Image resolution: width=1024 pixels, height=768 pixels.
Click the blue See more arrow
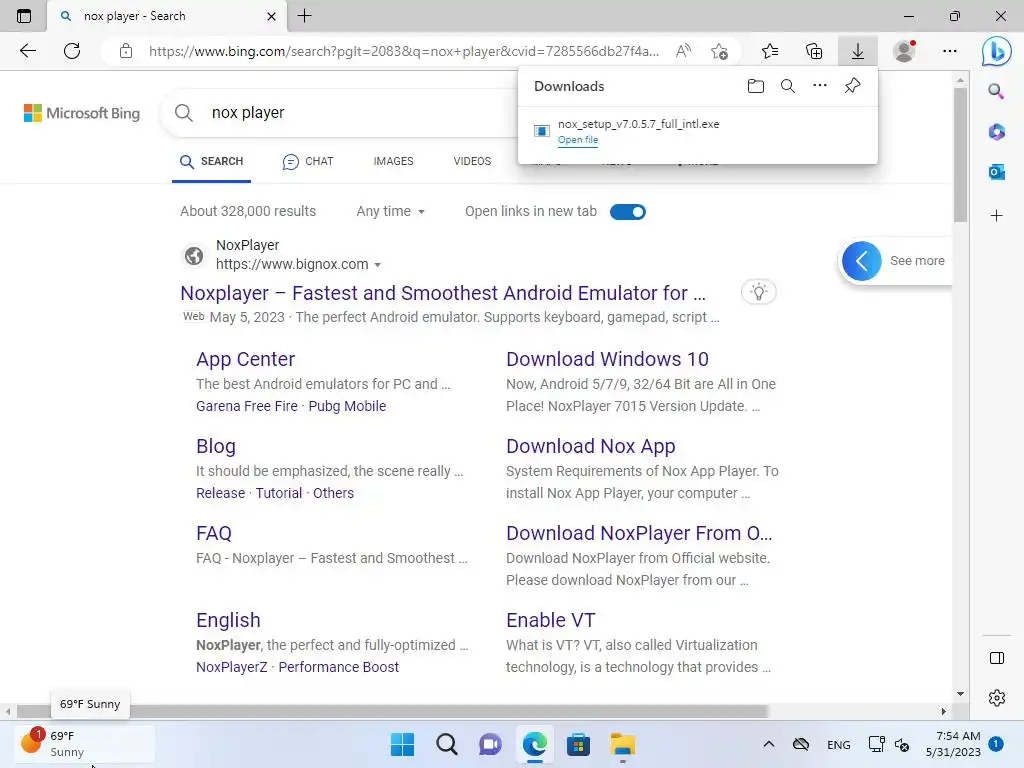coord(861,261)
